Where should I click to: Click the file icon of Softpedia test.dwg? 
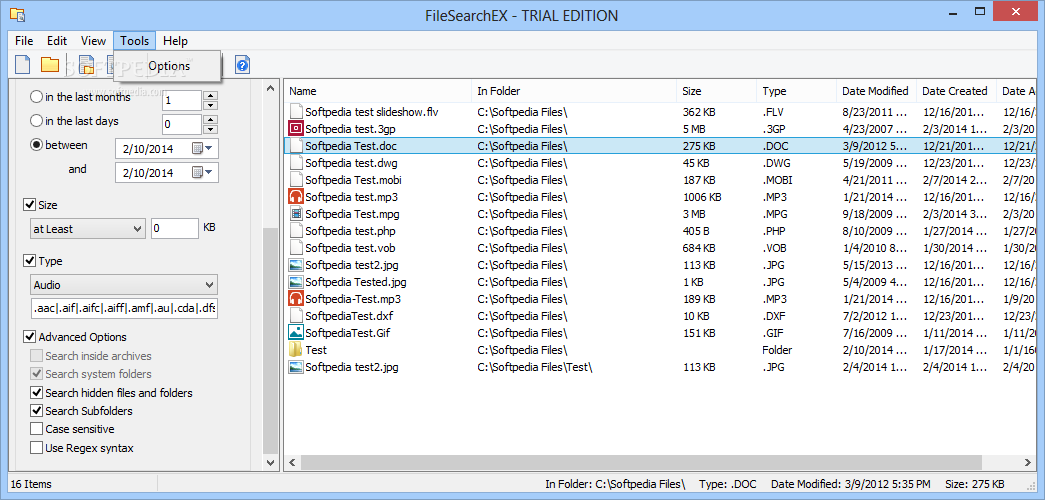click(x=296, y=163)
